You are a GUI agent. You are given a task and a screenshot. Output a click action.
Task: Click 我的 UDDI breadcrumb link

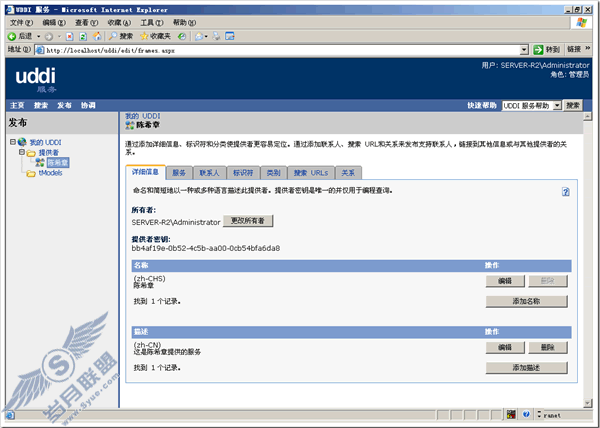[143, 116]
